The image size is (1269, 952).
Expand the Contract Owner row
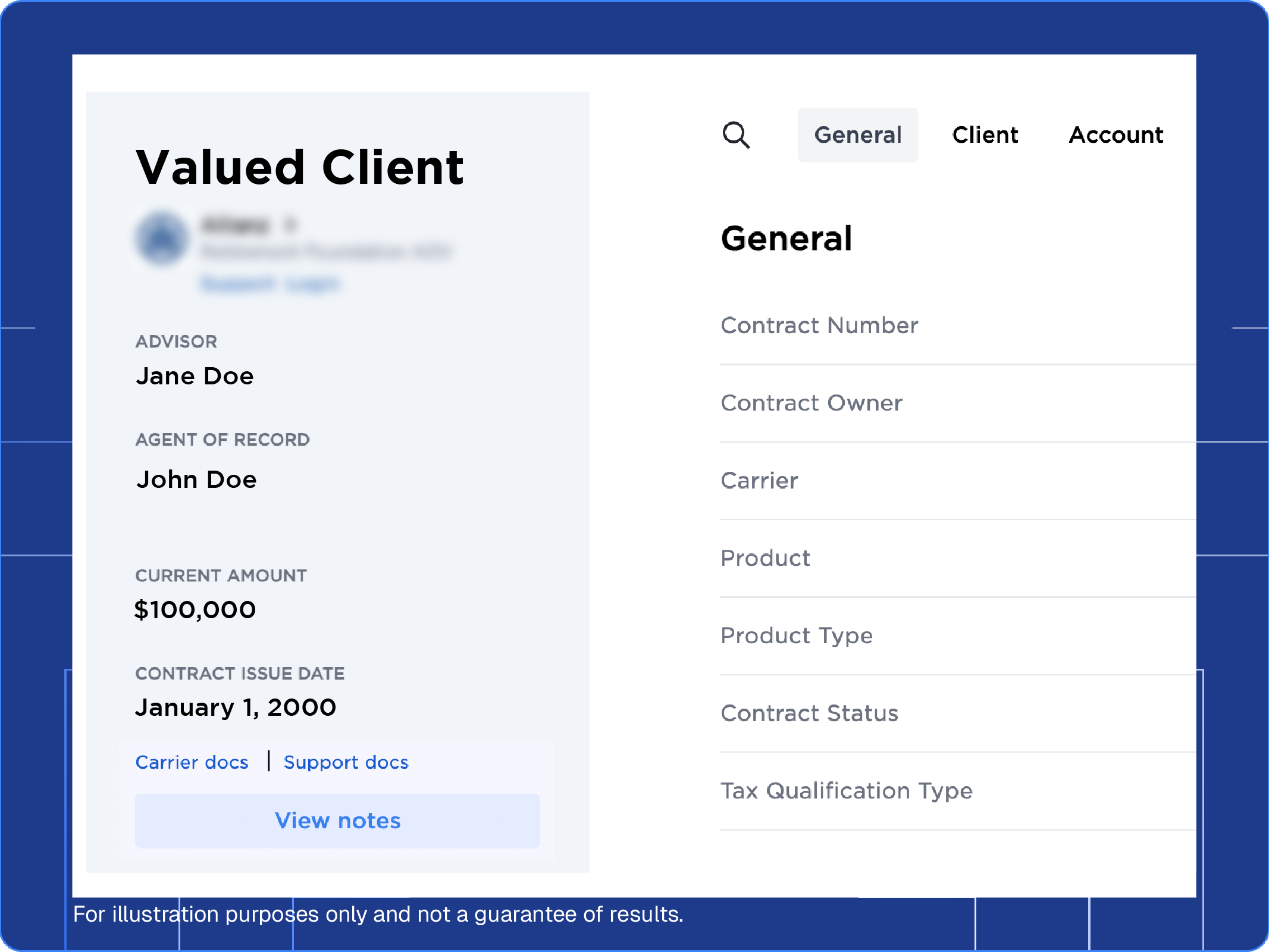tap(811, 403)
